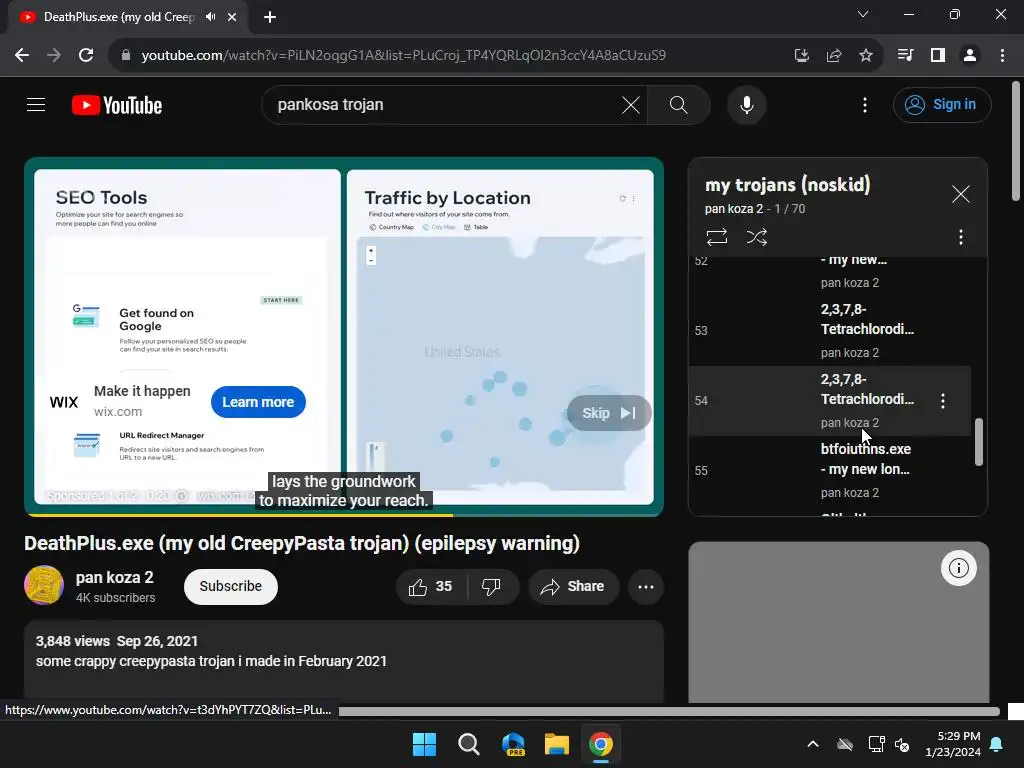Click info icon on sidebar ad

coord(958,568)
